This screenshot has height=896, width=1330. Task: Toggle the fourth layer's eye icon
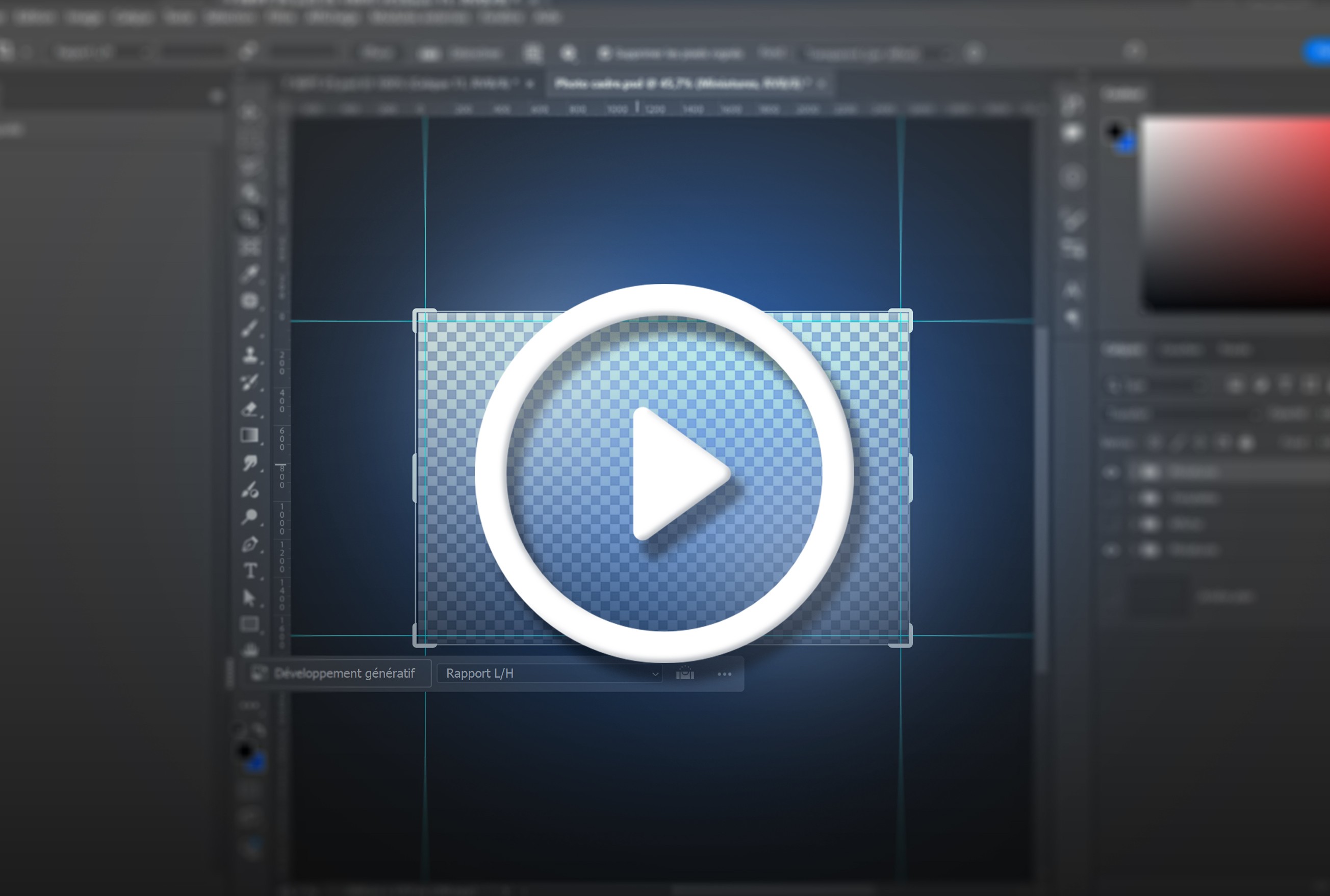click(x=1111, y=550)
